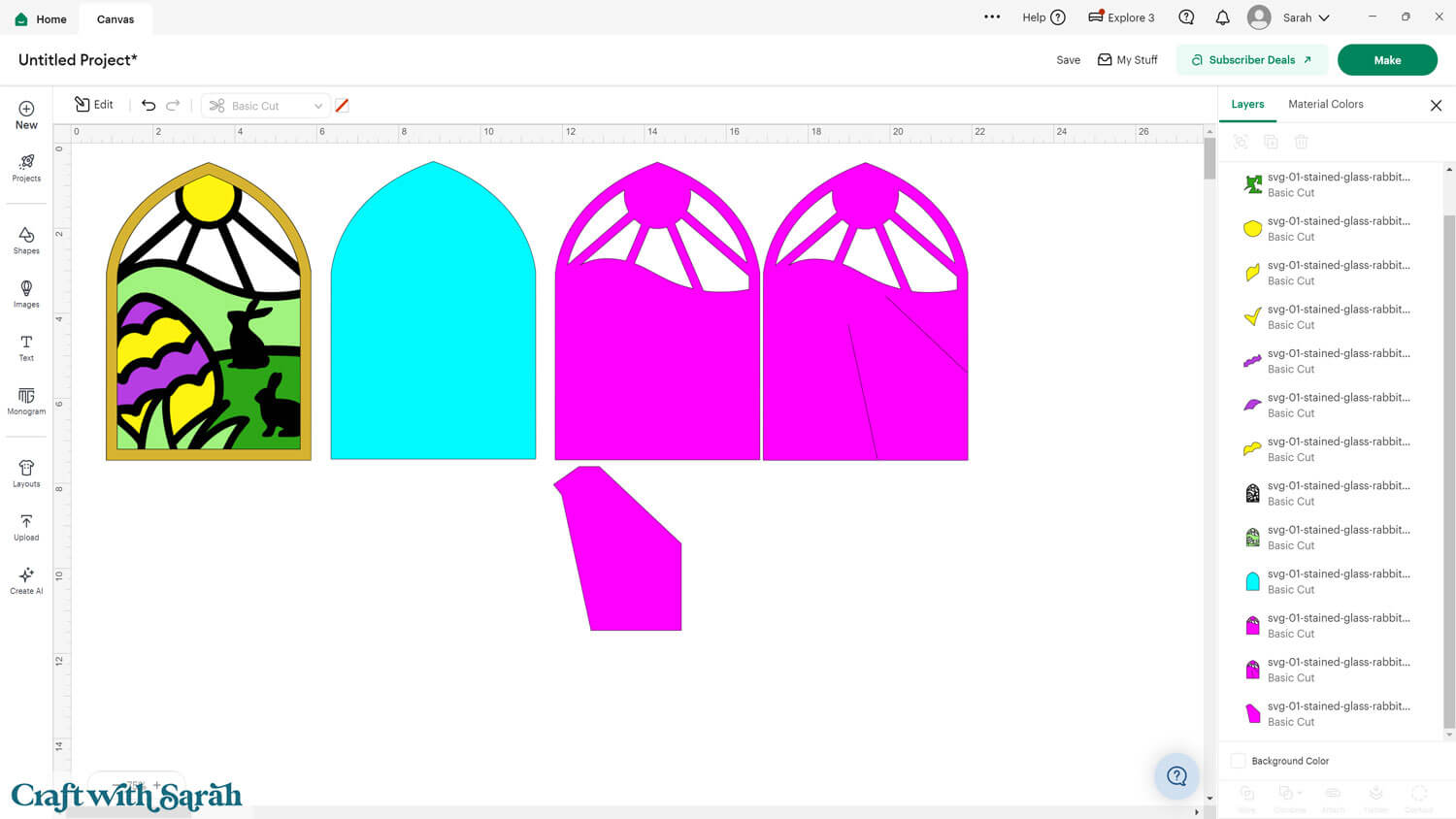This screenshot has height=819, width=1456.
Task: Select the Text tool
Action: click(26, 347)
